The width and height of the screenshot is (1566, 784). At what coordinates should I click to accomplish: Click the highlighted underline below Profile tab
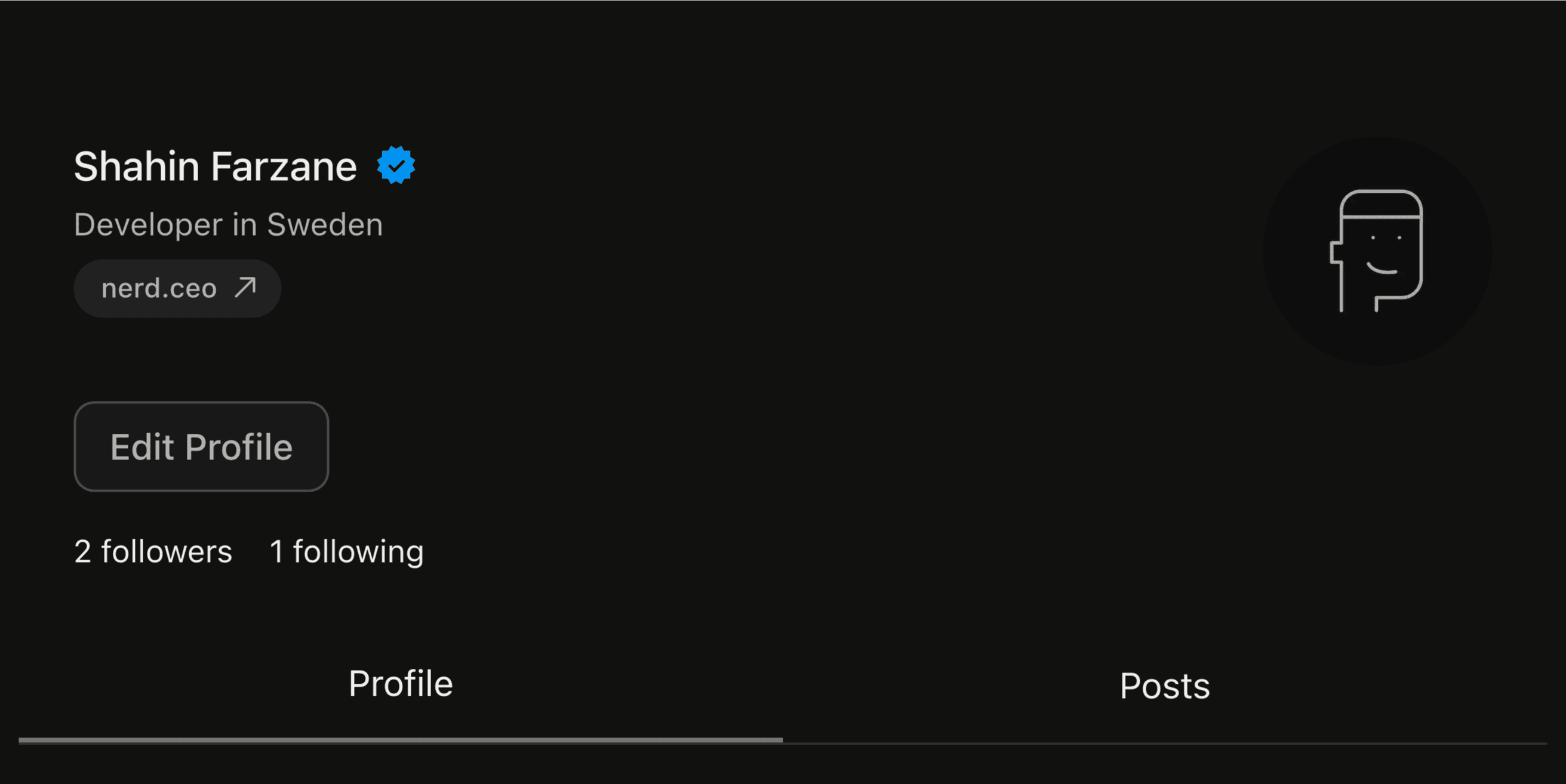click(401, 740)
